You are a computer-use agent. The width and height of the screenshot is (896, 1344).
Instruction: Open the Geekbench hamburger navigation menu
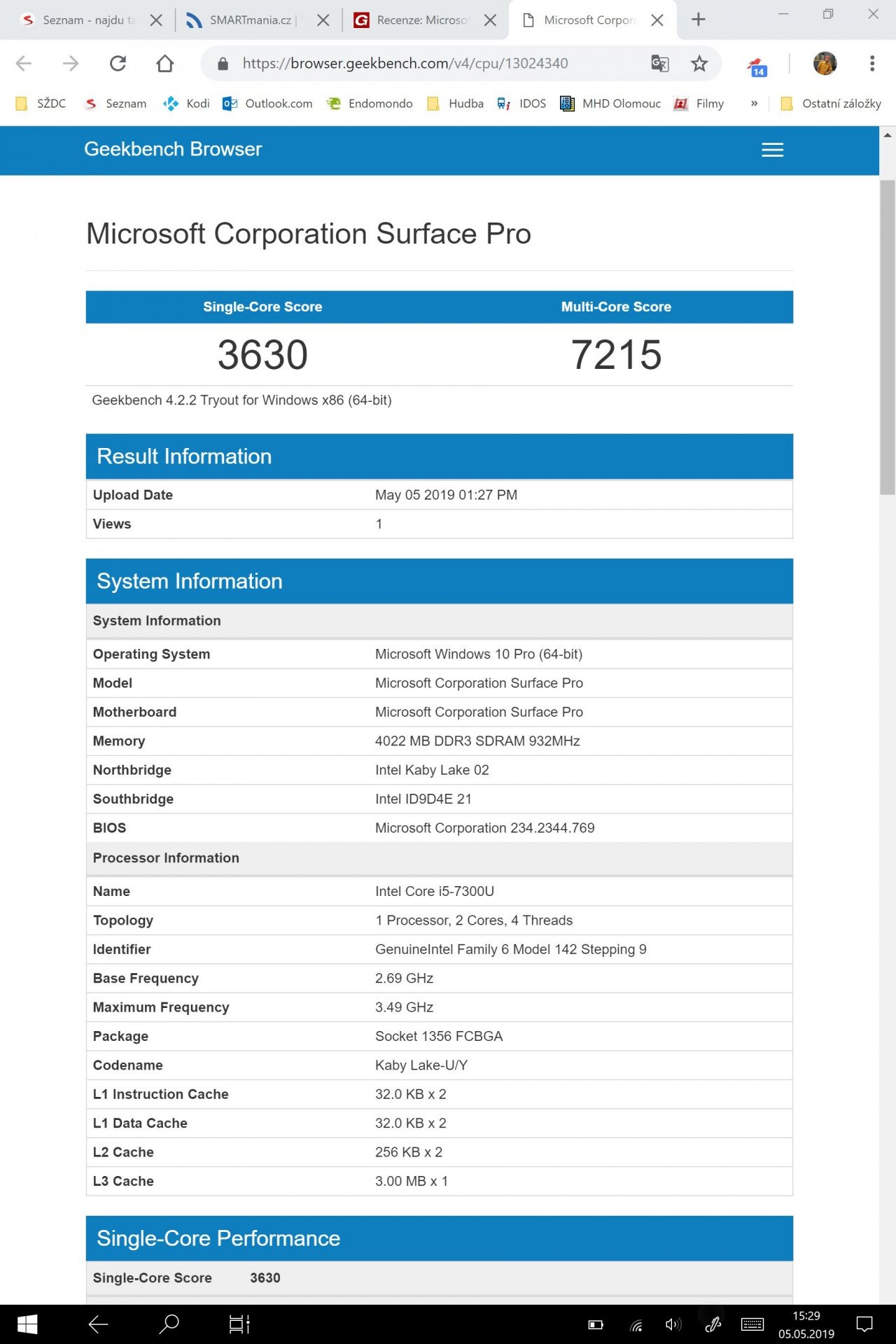[x=772, y=150]
